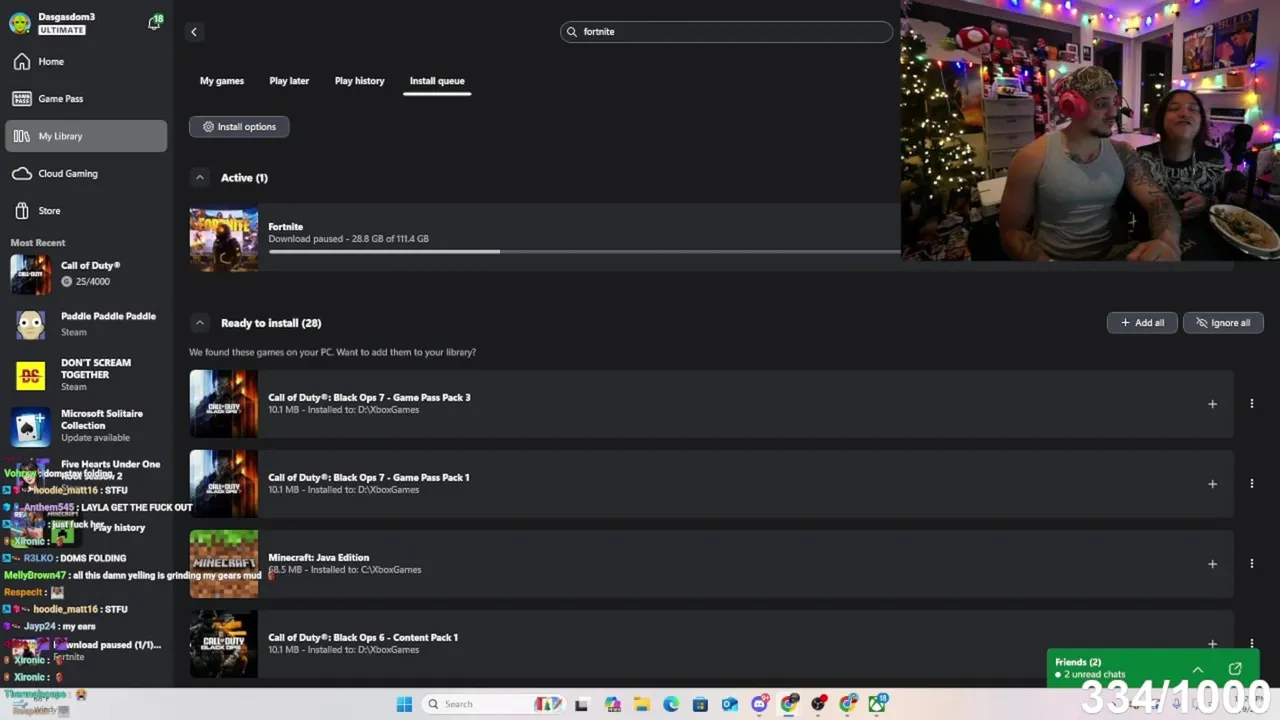Open the notifications bell
The image size is (1280, 720).
pos(154,22)
